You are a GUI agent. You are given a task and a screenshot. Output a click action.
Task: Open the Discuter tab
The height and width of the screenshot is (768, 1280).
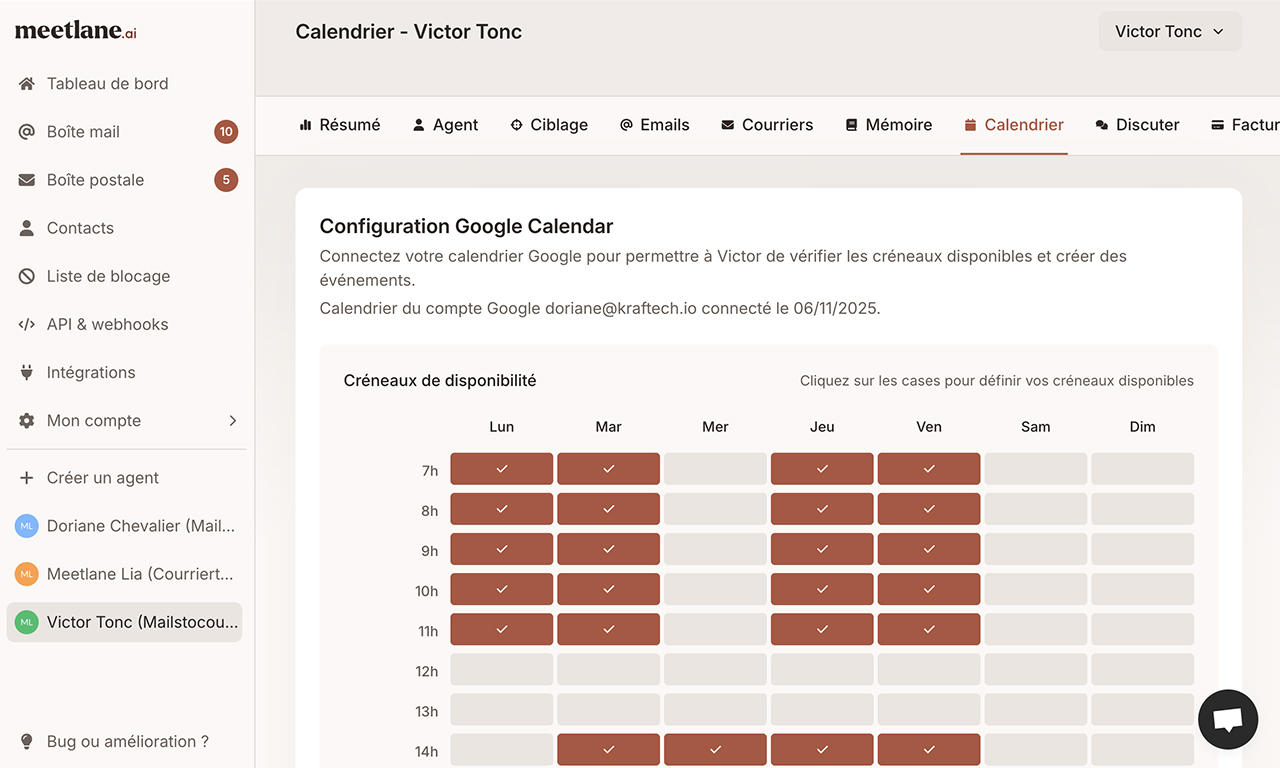[x=1137, y=124]
